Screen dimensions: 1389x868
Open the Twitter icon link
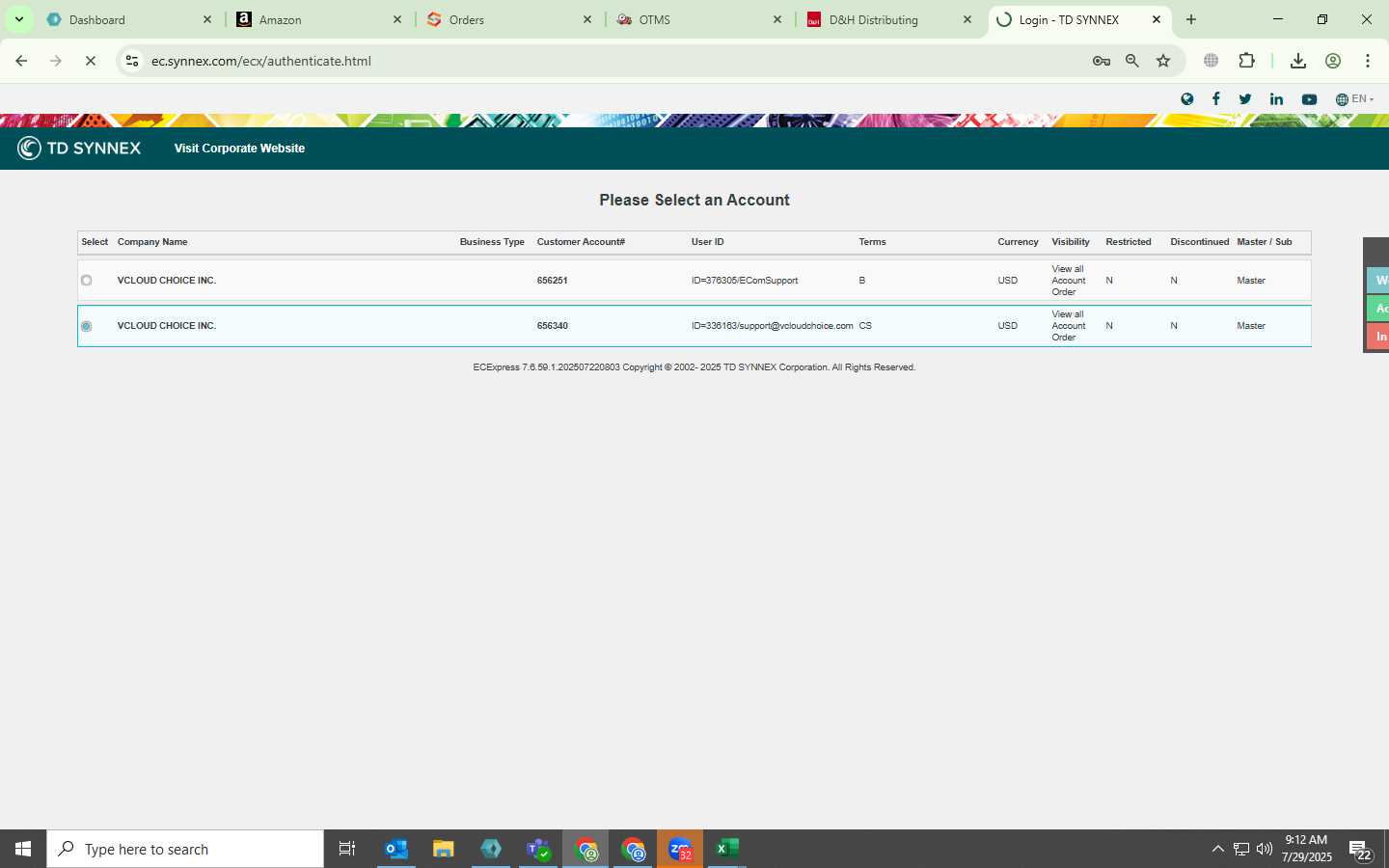pos(1245,99)
